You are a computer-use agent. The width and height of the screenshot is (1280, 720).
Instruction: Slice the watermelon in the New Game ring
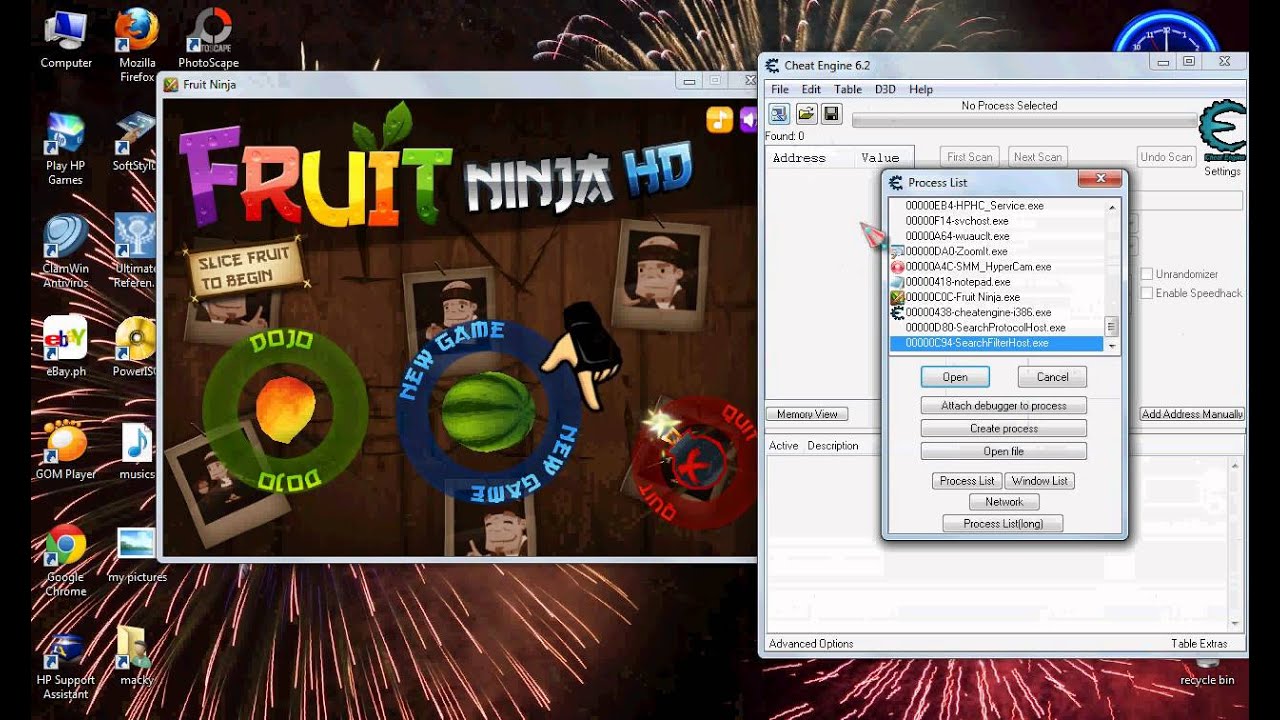pos(488,410)
